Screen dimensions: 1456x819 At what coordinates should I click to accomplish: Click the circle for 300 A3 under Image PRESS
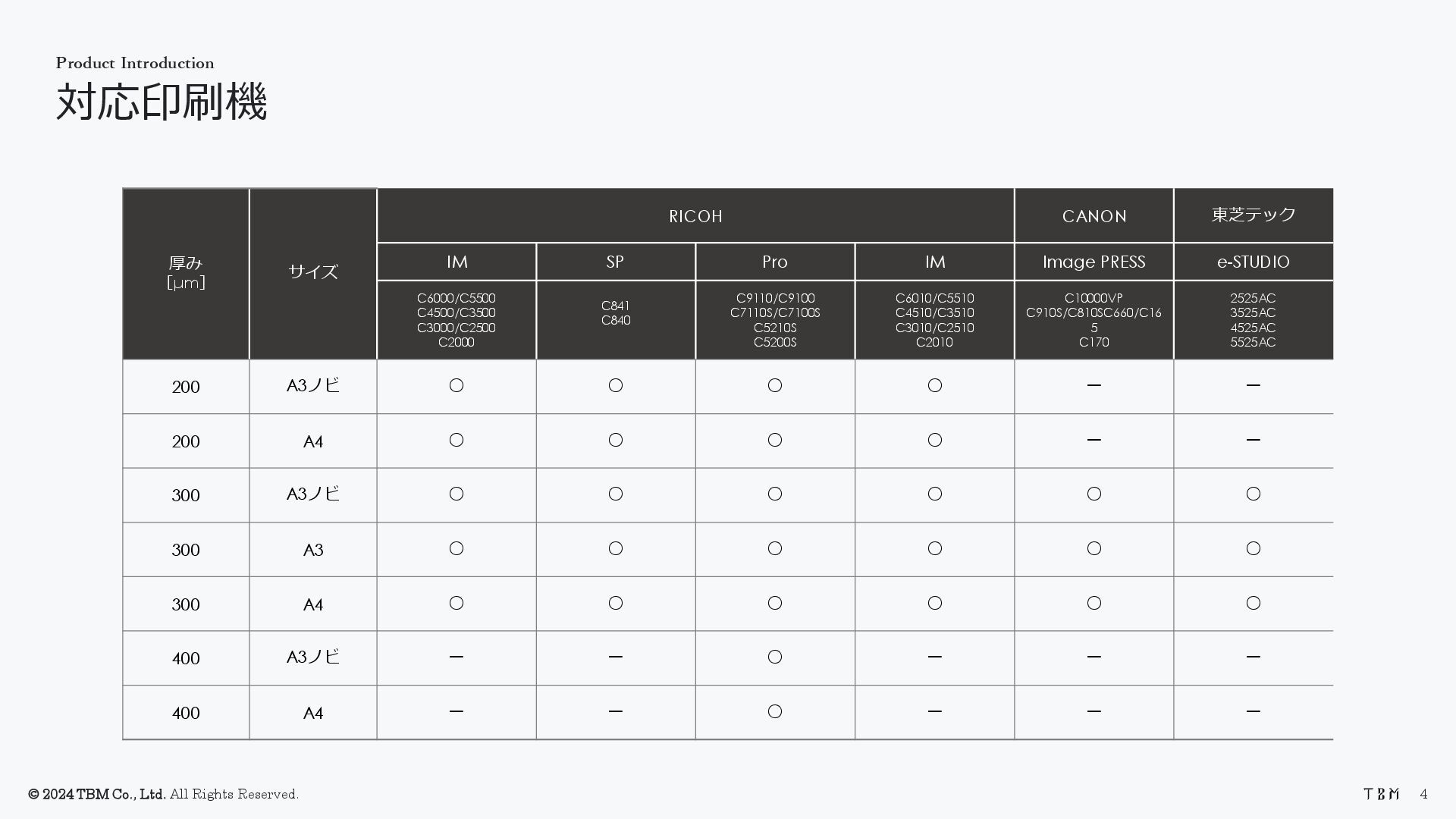click(1094, 548)
